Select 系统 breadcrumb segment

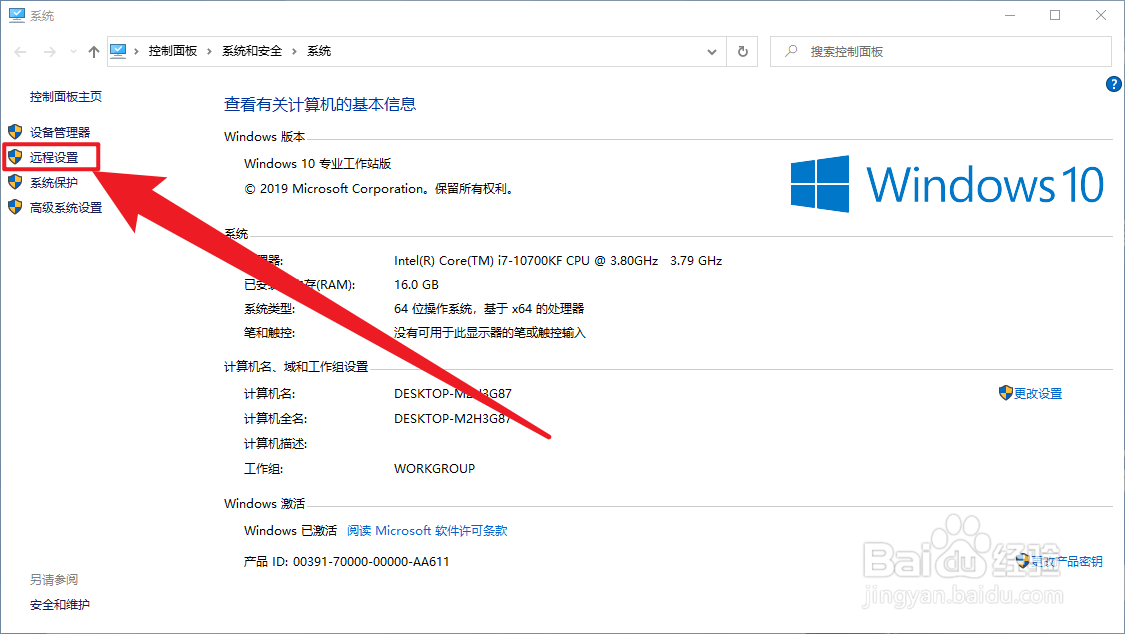tap(319, 51)
